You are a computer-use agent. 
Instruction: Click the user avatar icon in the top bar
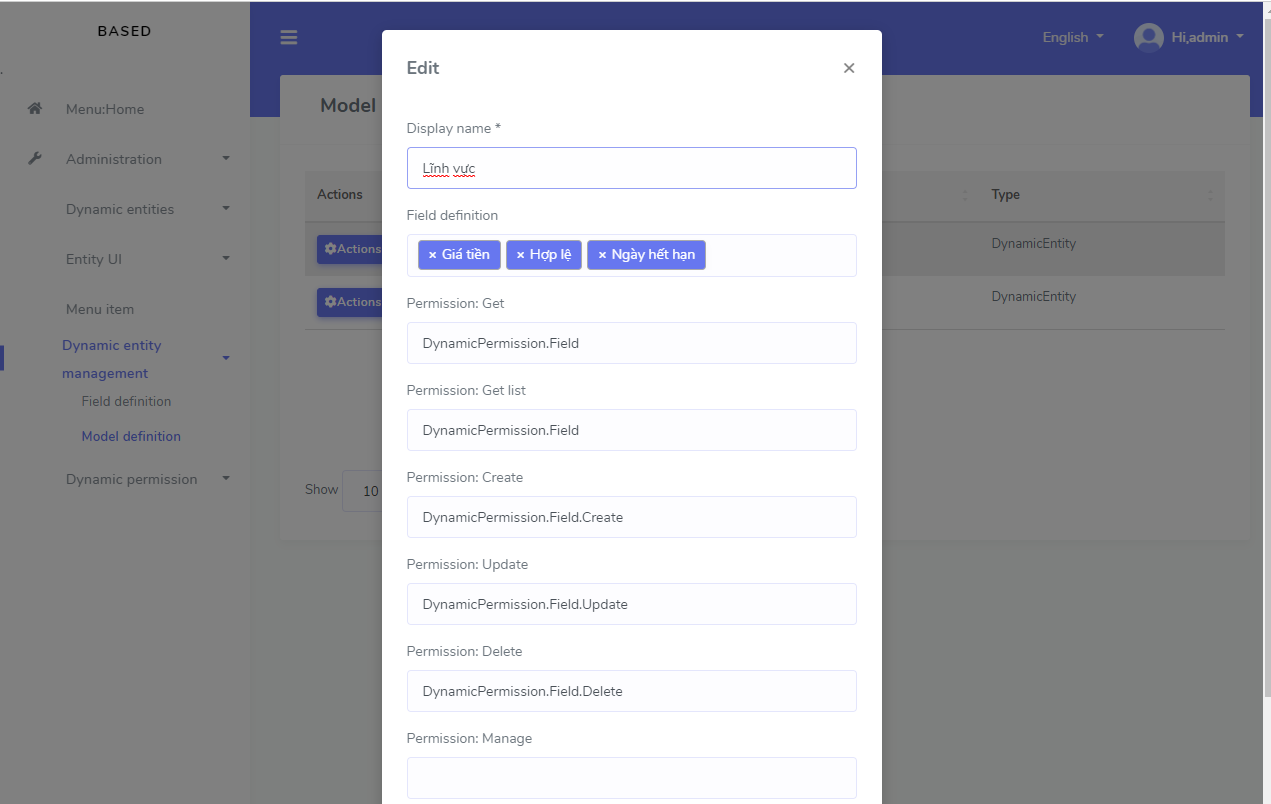click(1147, 36)
